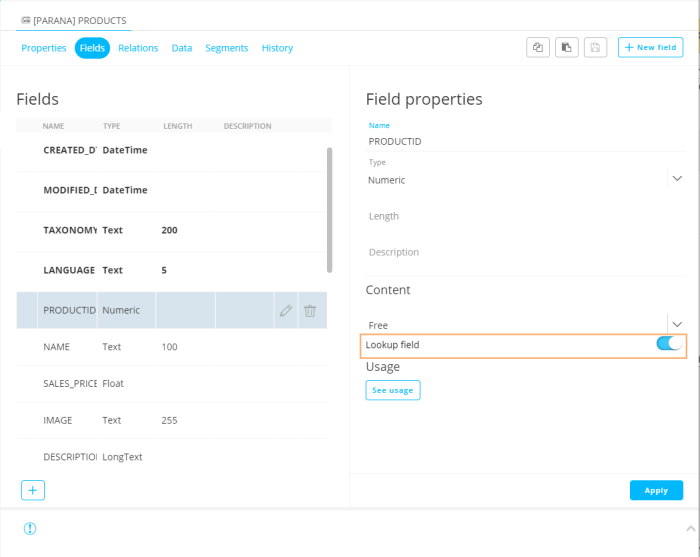
Task: Delete the PRODUCTID field using trash icon
Action: click(x=310, y=311)
